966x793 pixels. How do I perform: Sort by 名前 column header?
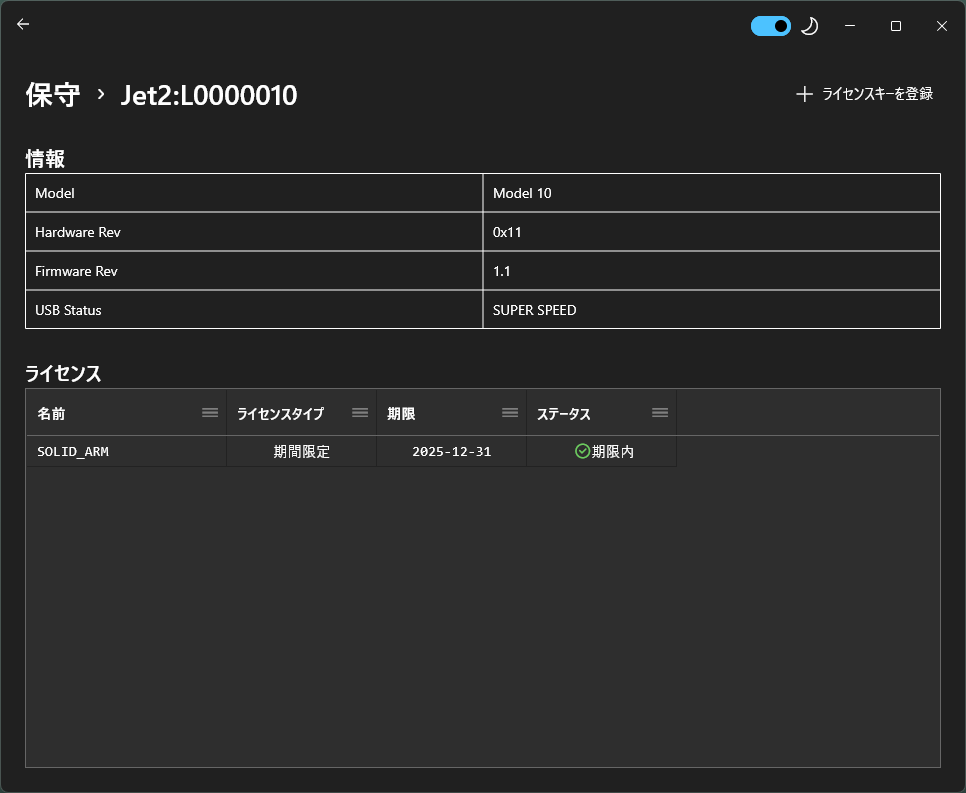tap(52, 414)
